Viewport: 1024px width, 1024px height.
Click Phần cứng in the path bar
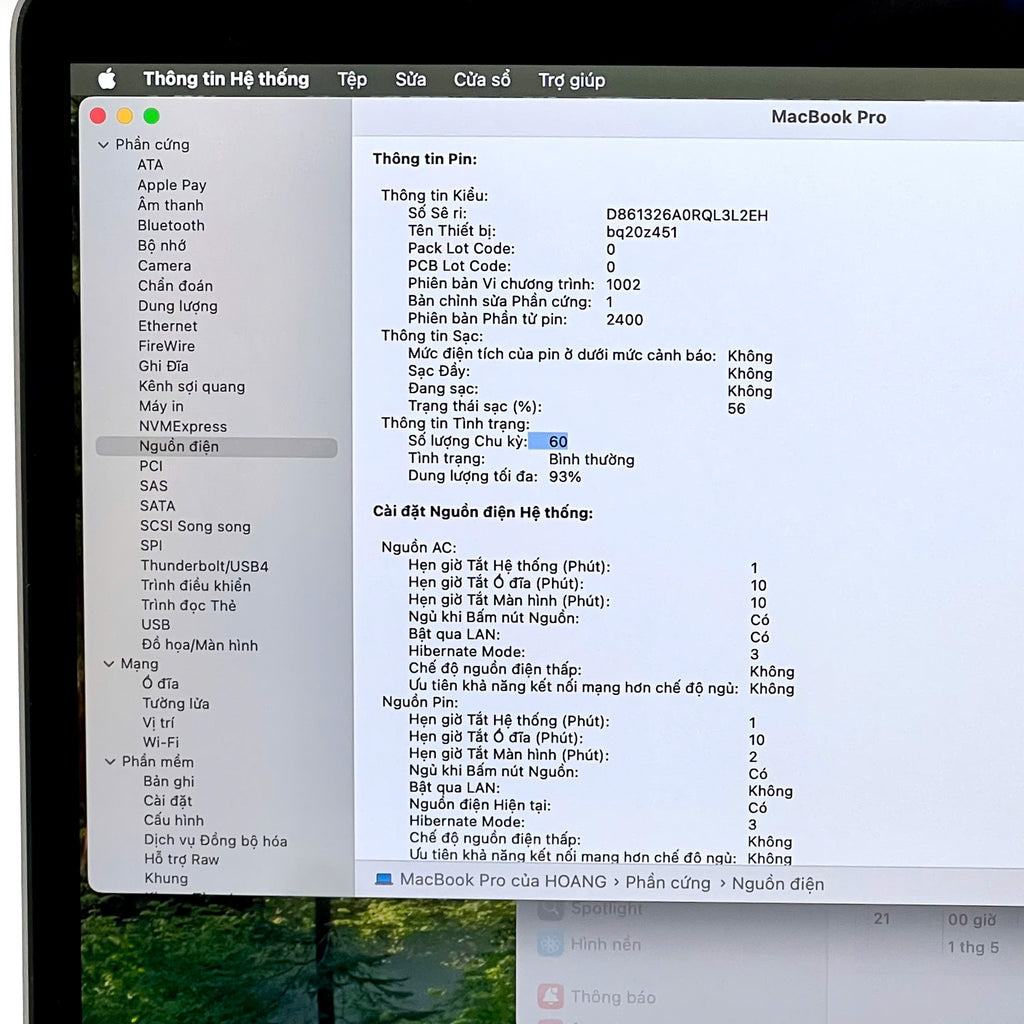[x=667, y=882]
